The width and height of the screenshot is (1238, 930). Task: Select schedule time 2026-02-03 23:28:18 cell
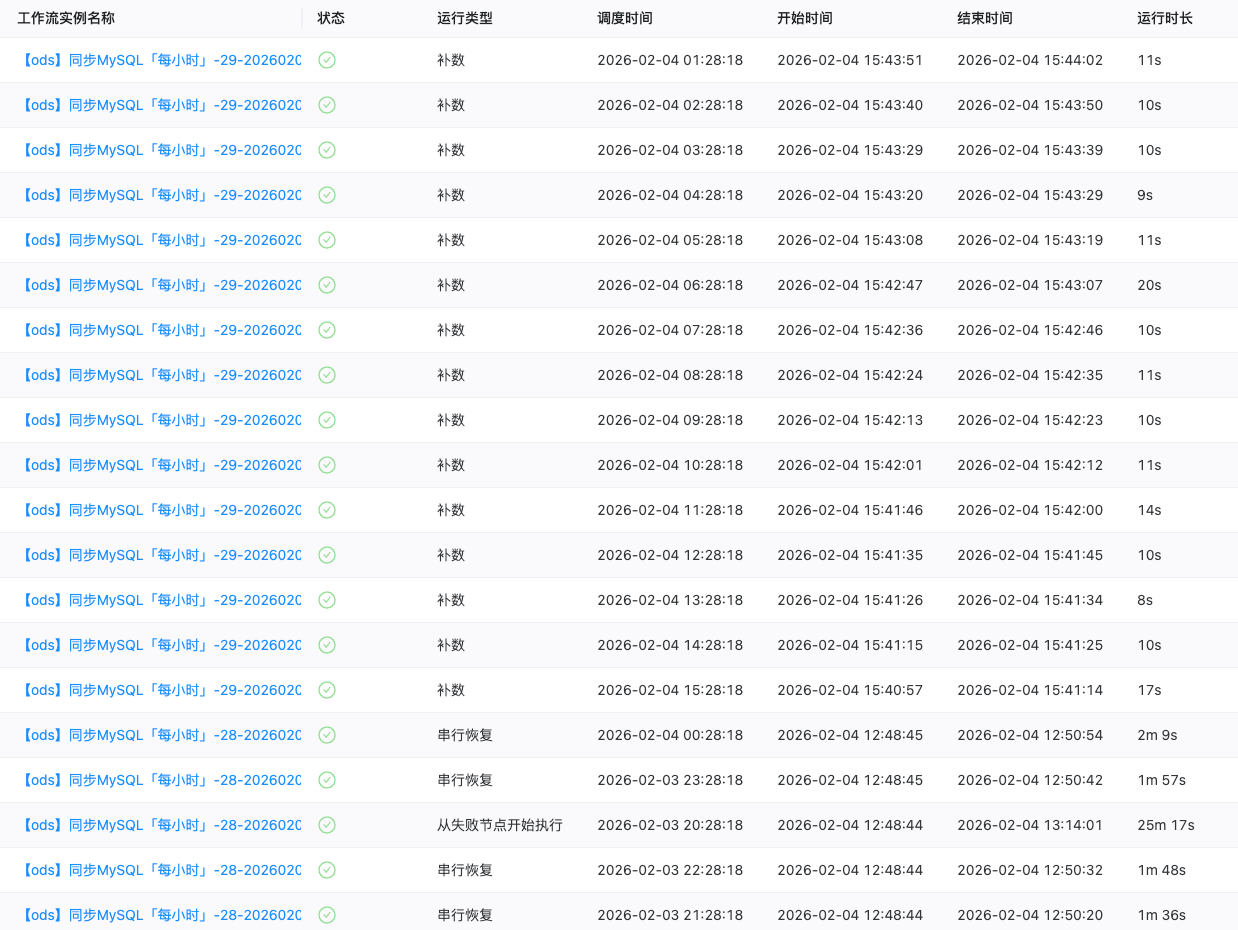click(x=670, y=780)
